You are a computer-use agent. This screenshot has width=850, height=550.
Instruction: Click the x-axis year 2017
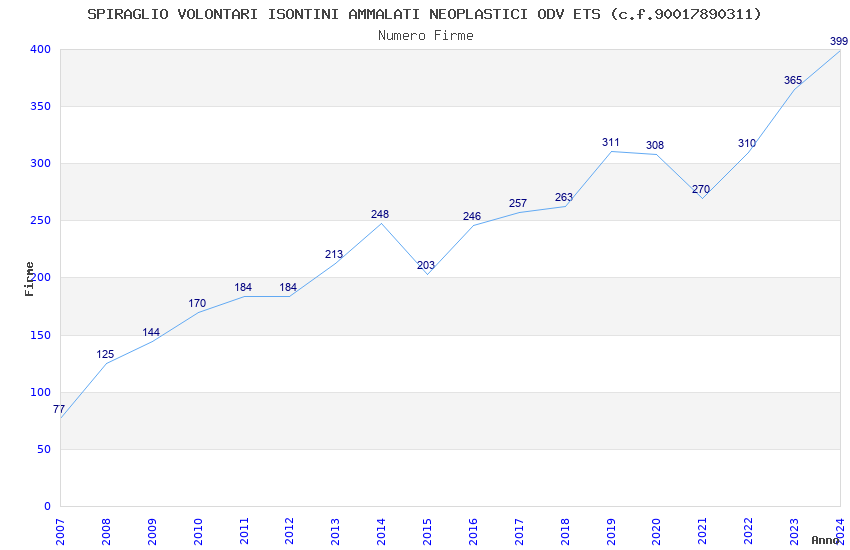click(x=519, y=532)
